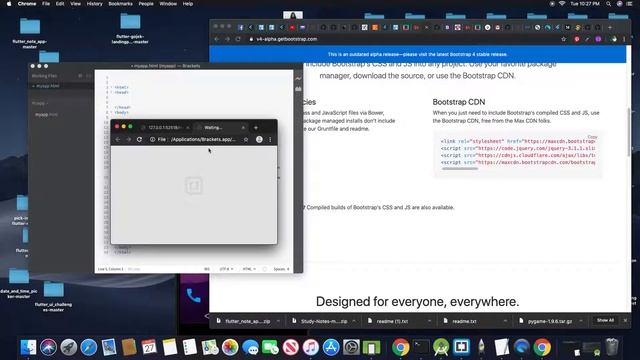Open App Store from the Dock

[331, 347]
